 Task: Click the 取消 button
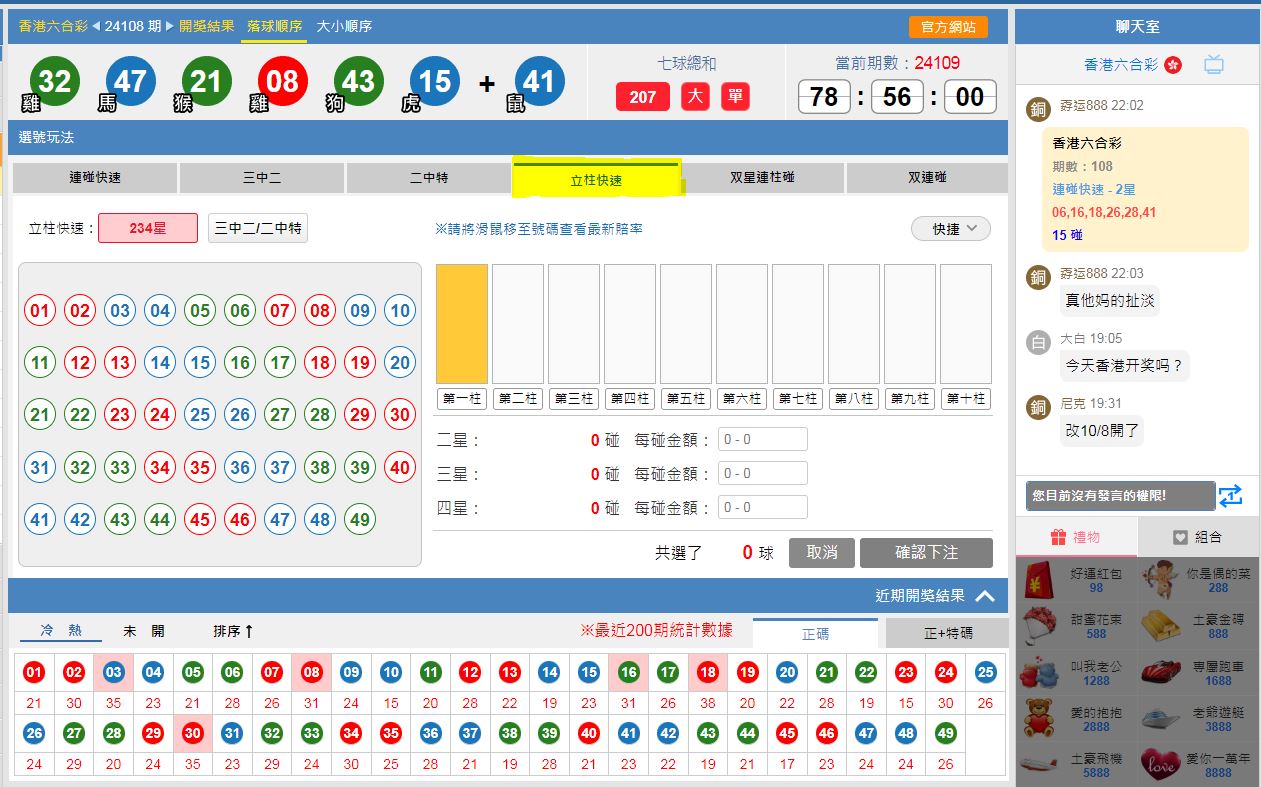(821, 553)
